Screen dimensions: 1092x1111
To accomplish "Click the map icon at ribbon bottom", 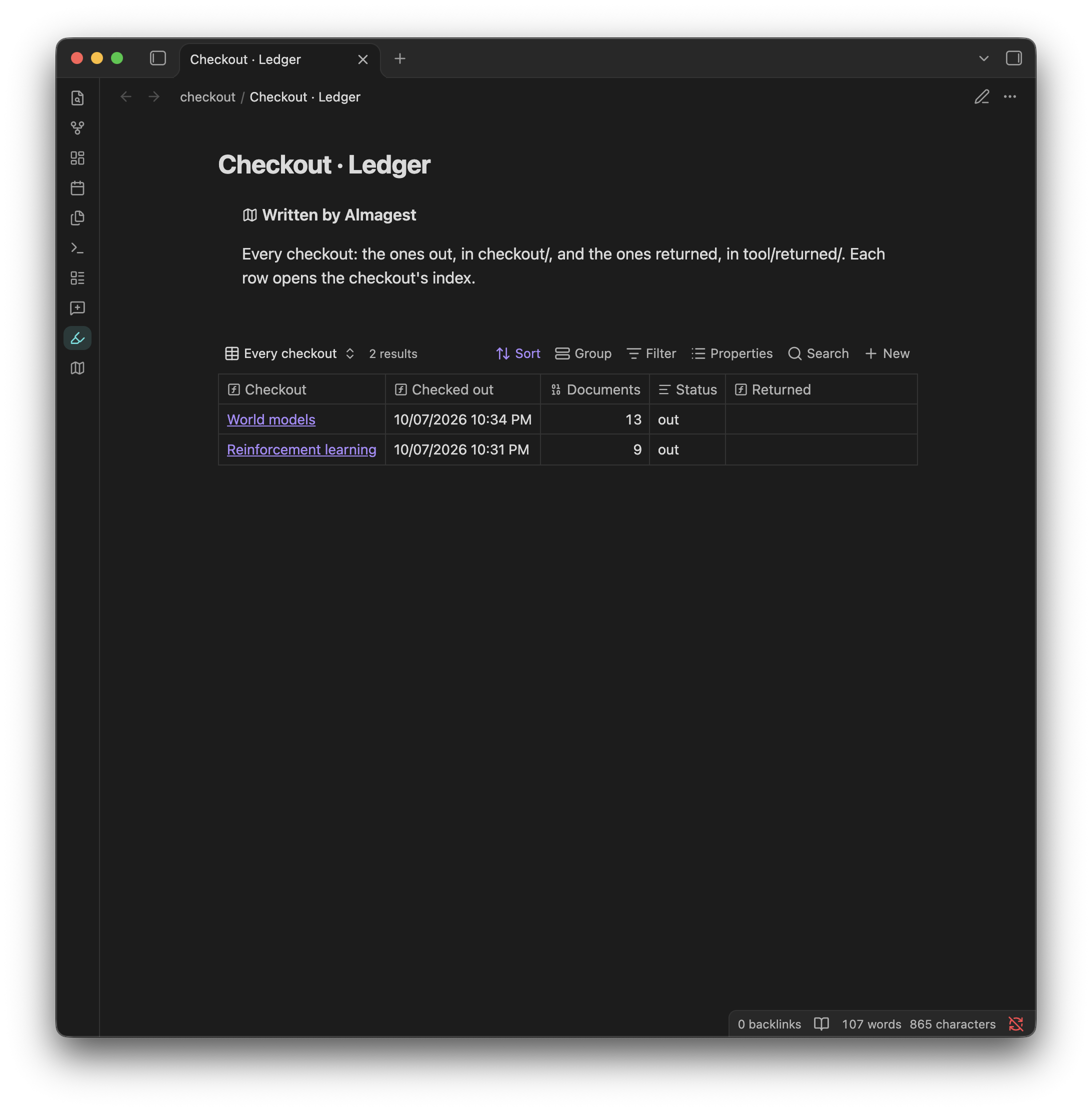I will point(77,368).
